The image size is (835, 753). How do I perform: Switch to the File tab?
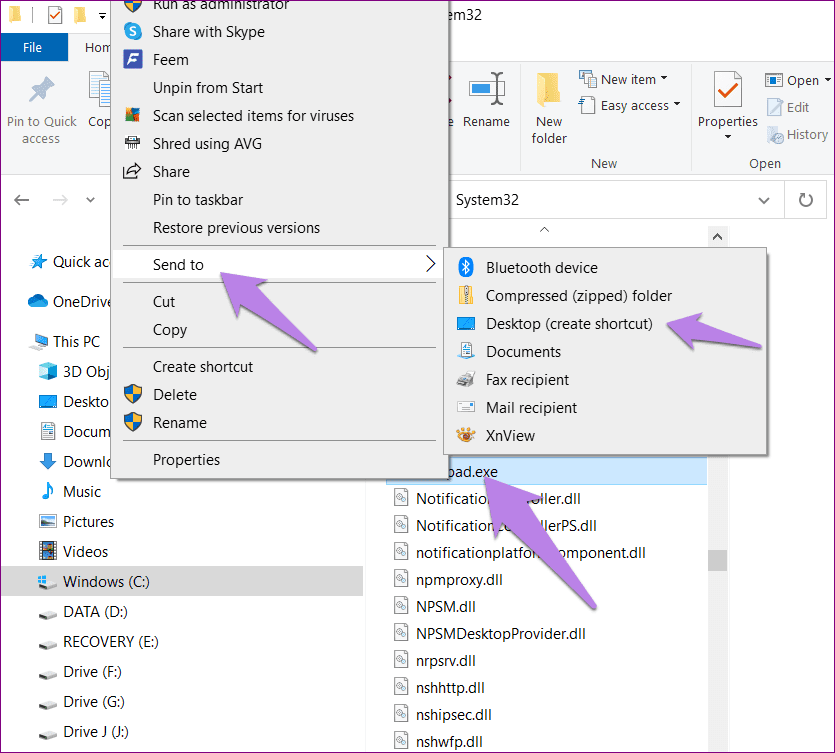(x=33, y=46)
